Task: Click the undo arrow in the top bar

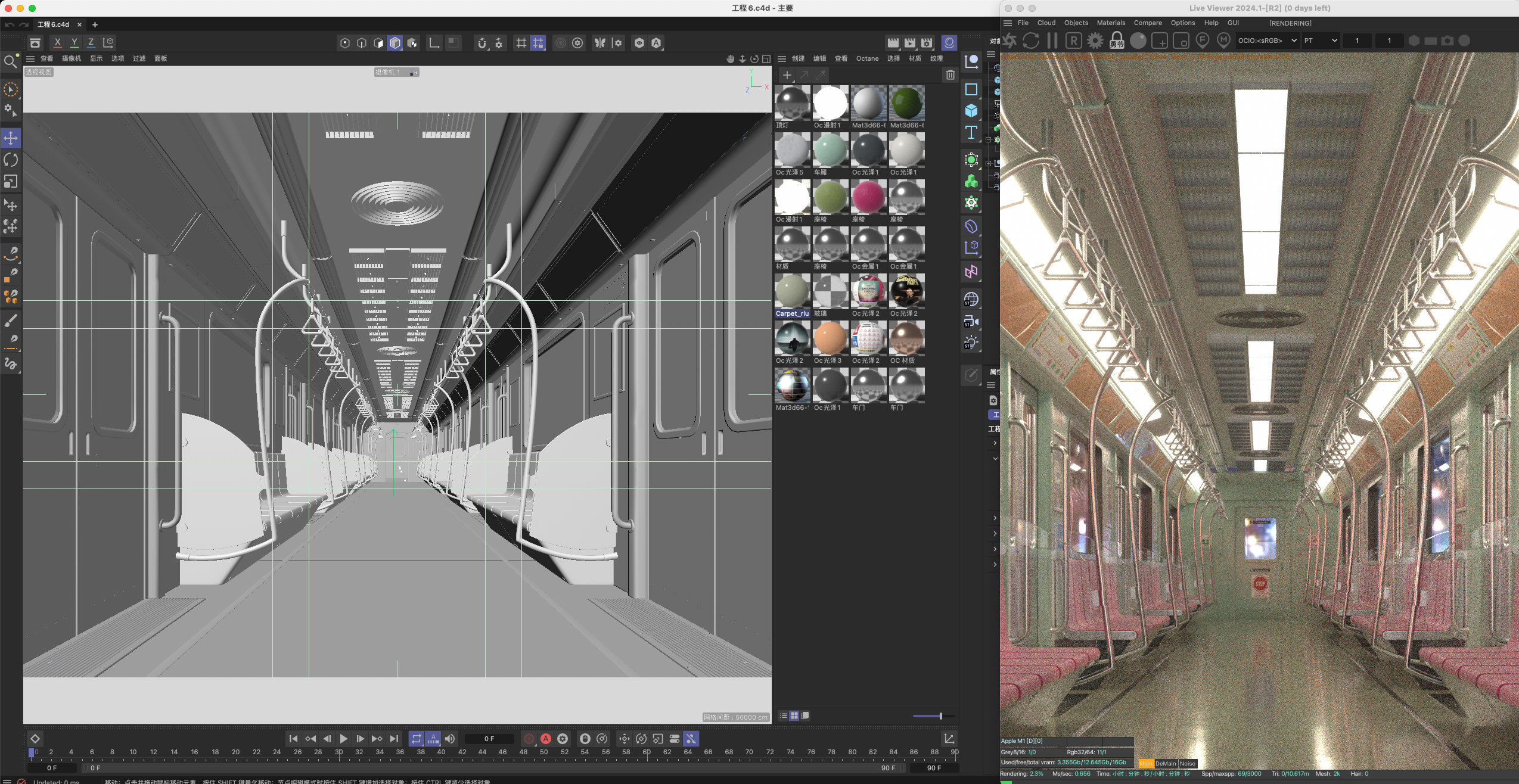Action: 9,24
